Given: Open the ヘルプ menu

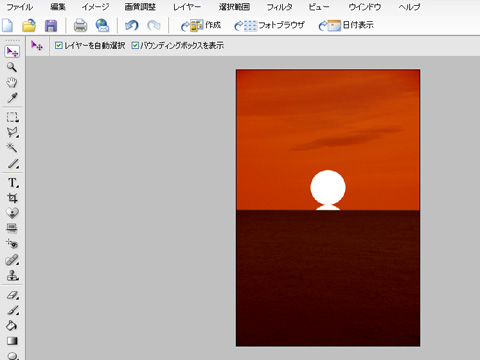Looking at the screenshot, I should click(409, 7).
